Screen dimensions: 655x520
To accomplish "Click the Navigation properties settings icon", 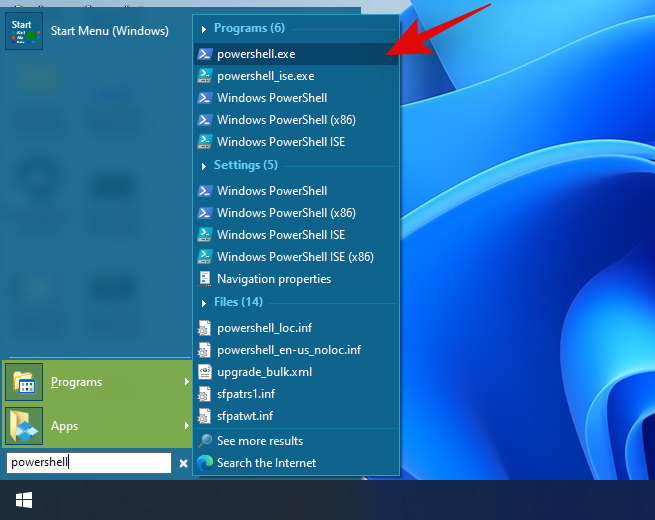I will click(x=204, y=279).
